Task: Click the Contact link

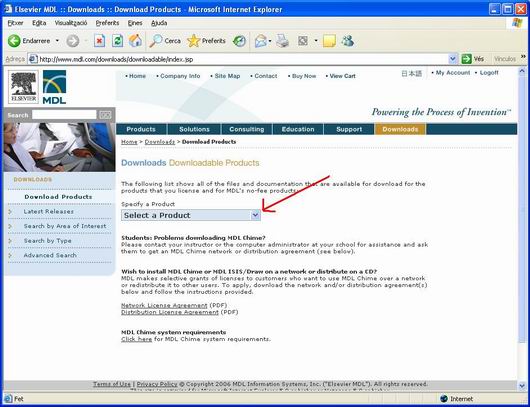Action: click(266, 76)
